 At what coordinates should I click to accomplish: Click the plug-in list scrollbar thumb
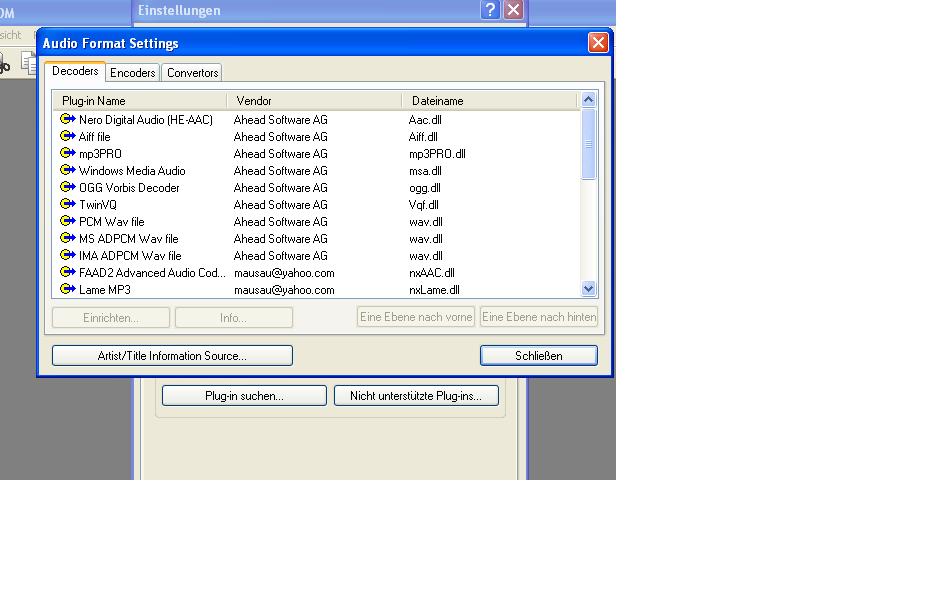[x=588, y=144]
